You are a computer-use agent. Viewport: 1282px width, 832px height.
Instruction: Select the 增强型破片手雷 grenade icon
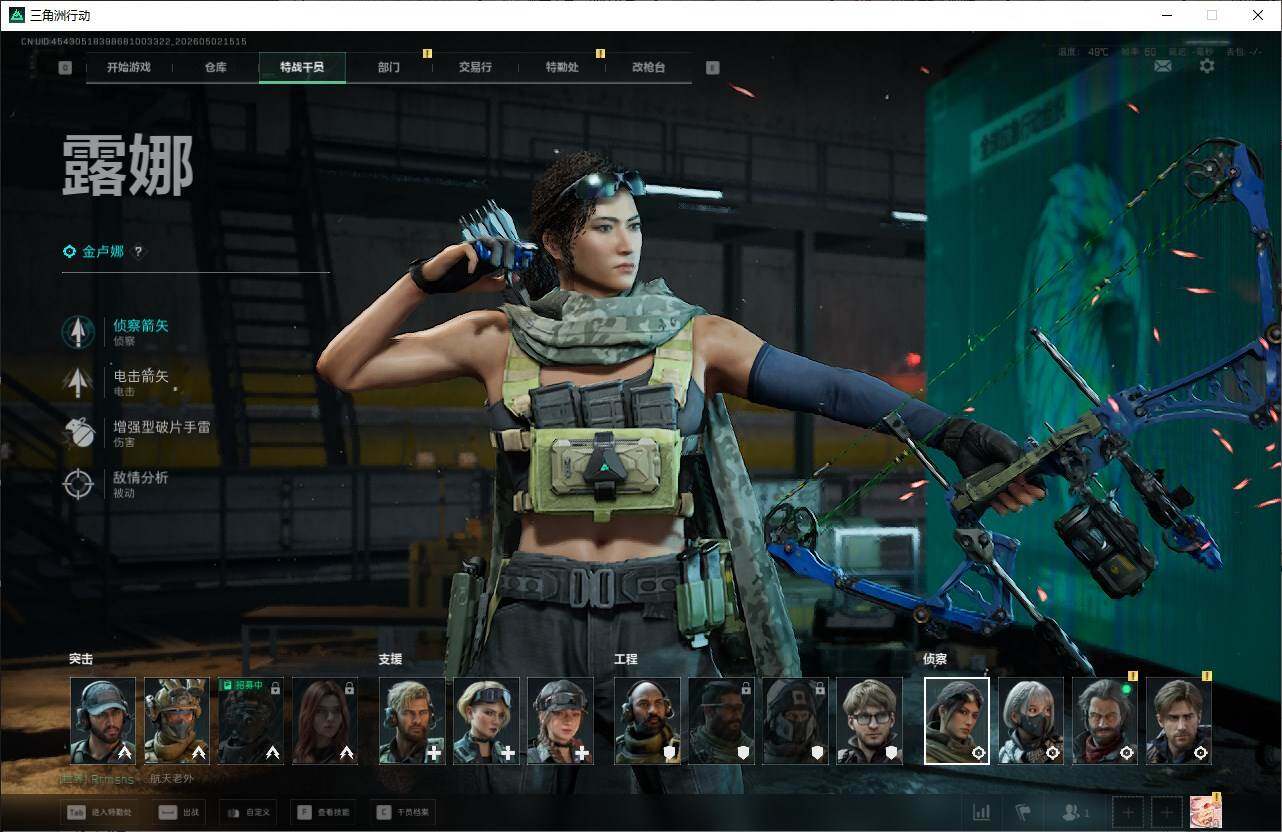pyautogui.click(x=78, y=433)
